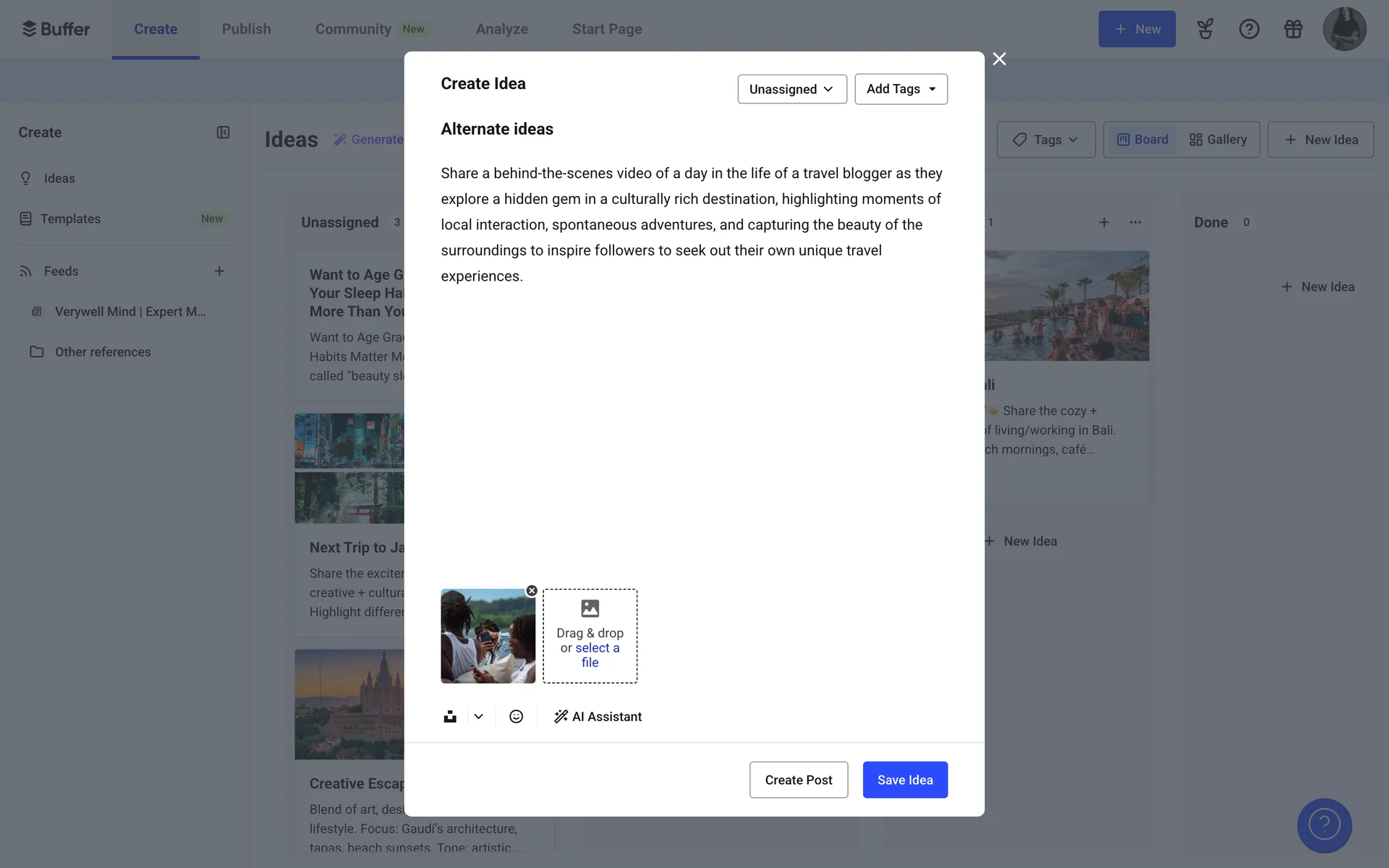Expand the Unassigned status dropdown
The image size is (1389, 868).
coord(791,89)
